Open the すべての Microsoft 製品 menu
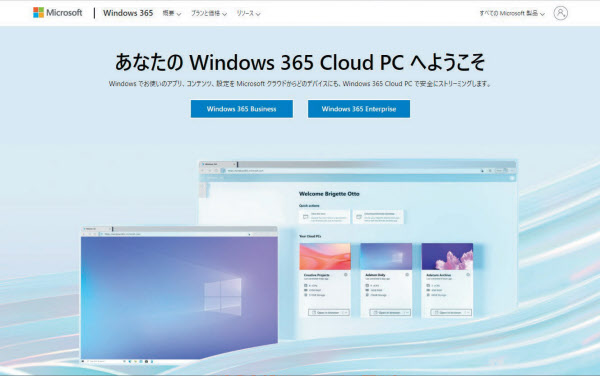 pyautogui.click(x=512, y=13)
